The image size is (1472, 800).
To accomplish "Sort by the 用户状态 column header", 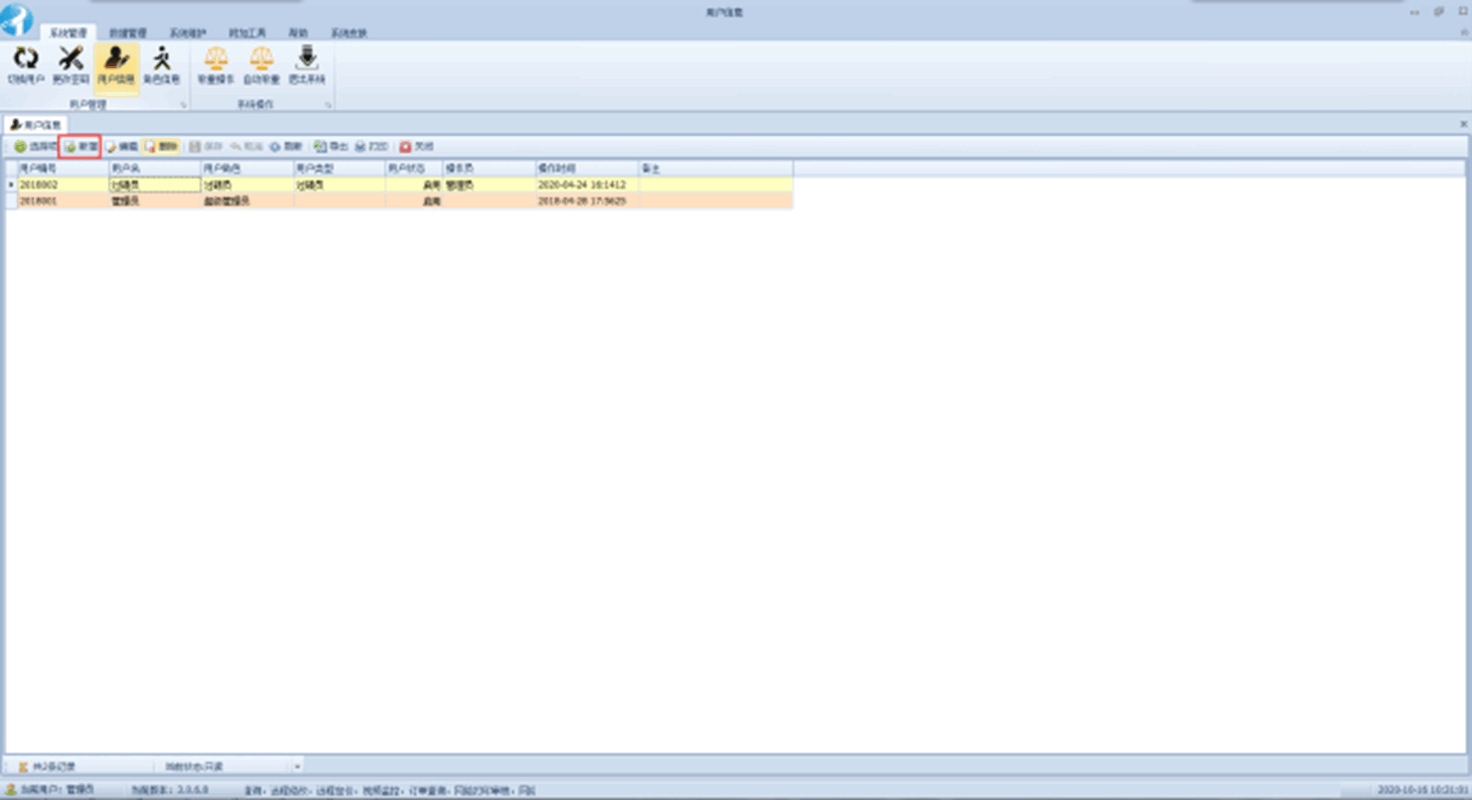I will pos(414,169).
